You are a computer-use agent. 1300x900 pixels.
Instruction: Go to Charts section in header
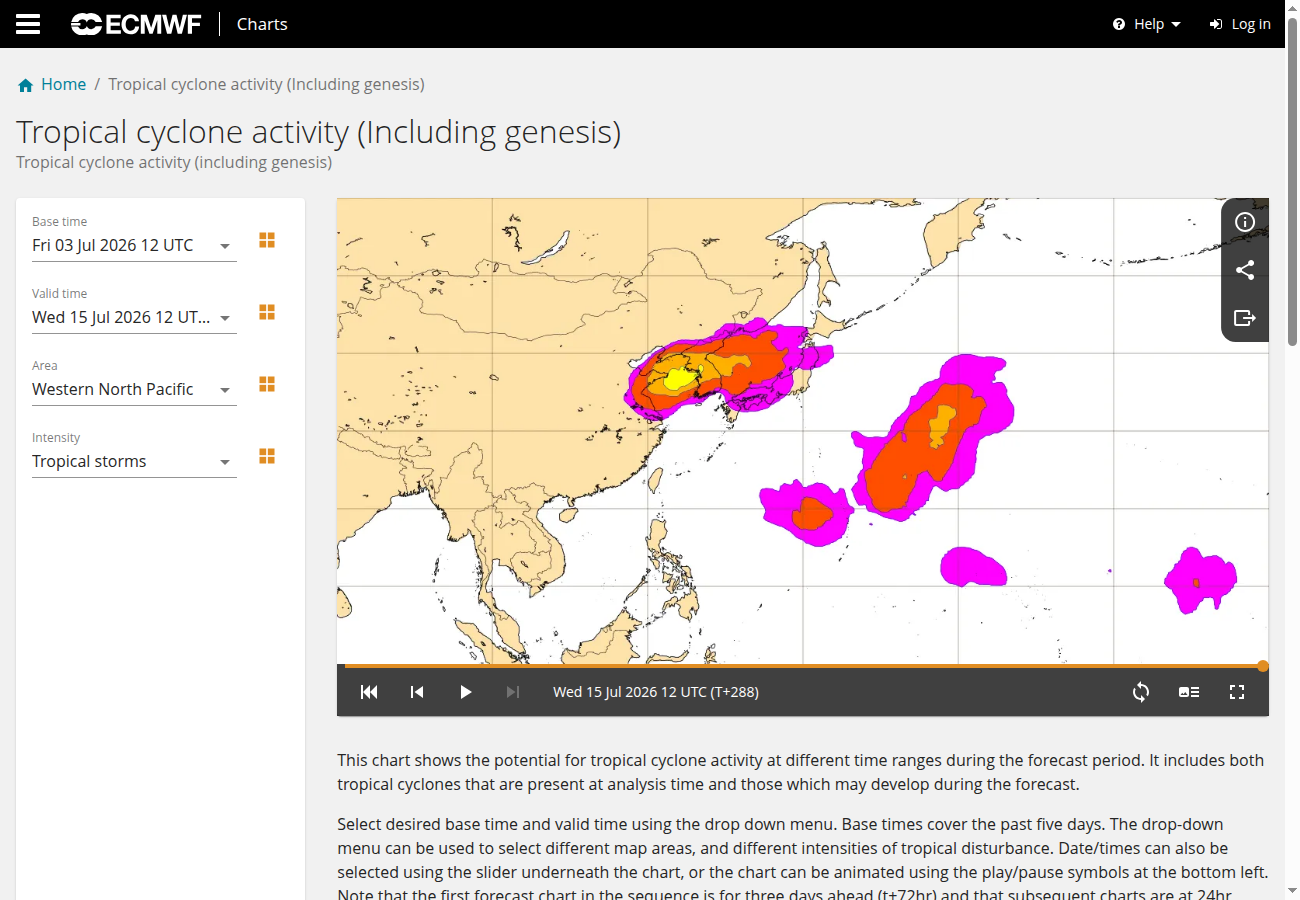[262, 24]
